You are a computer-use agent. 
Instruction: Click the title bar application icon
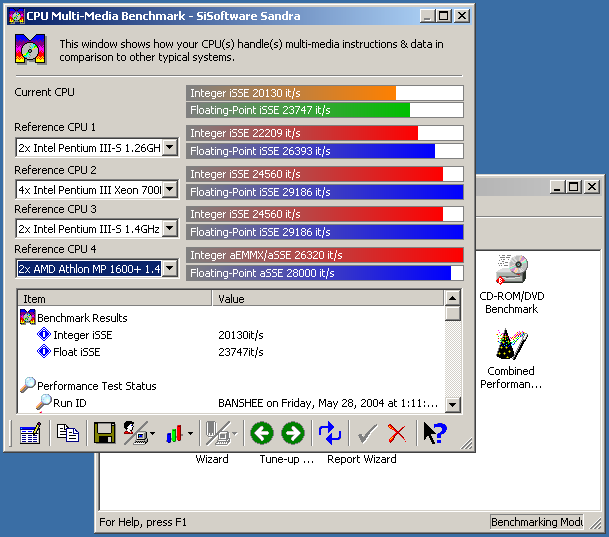(x=16, y=16)
